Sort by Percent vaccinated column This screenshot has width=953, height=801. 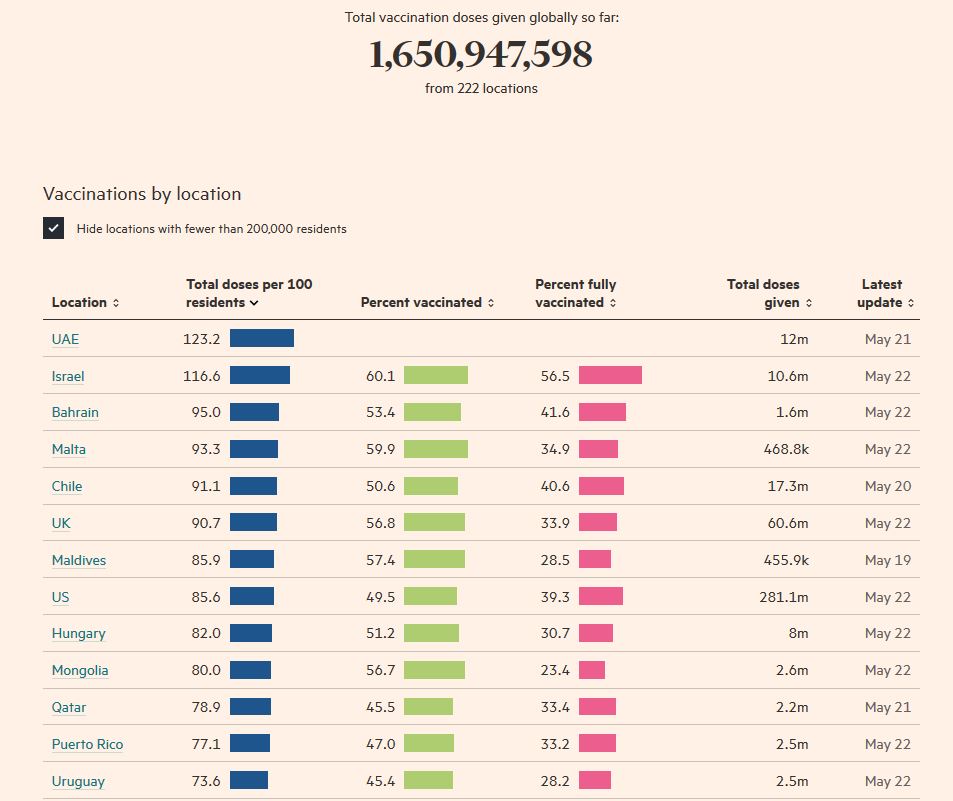427,303
